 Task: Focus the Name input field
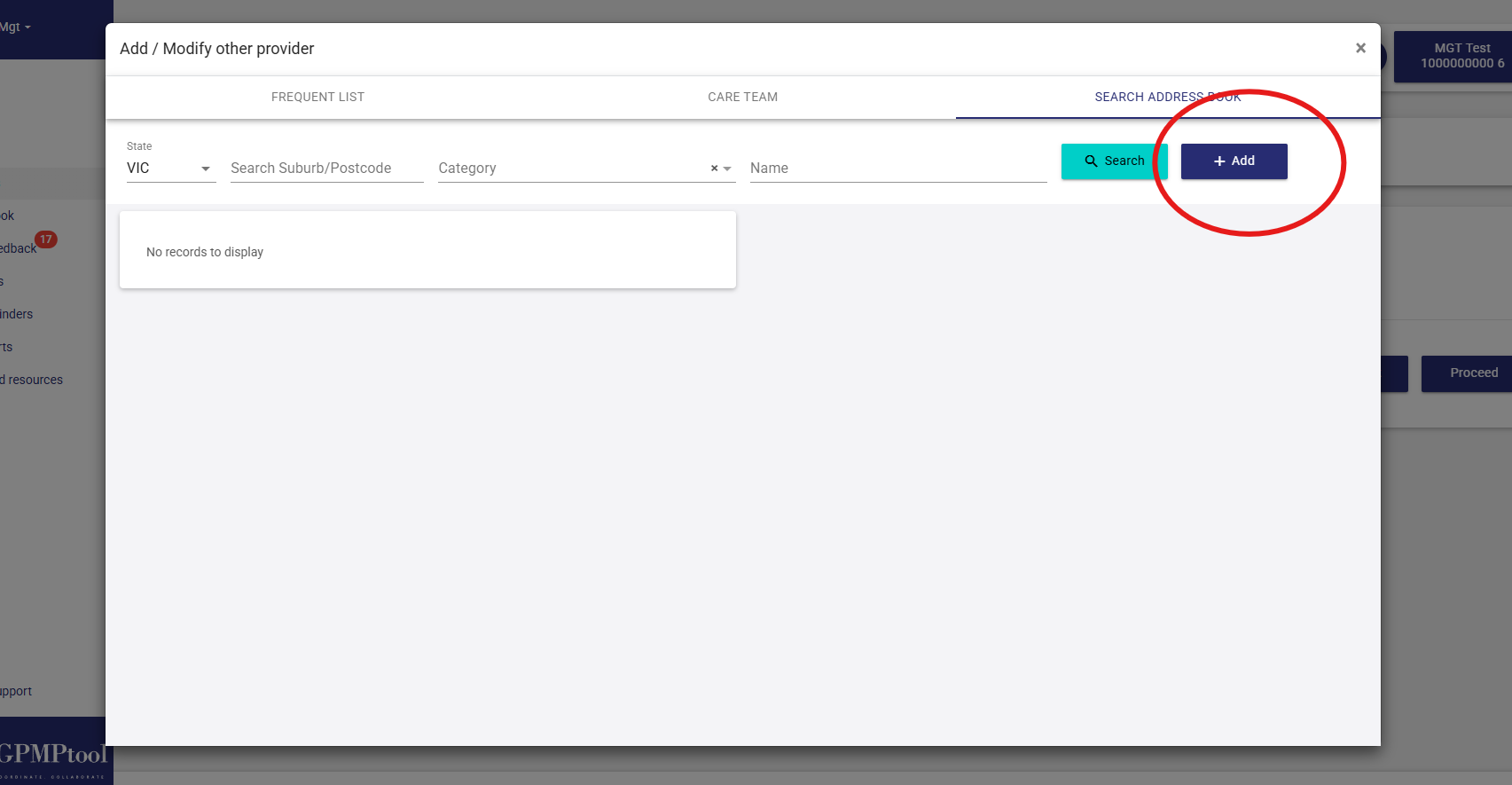click(x=897, y=169)
